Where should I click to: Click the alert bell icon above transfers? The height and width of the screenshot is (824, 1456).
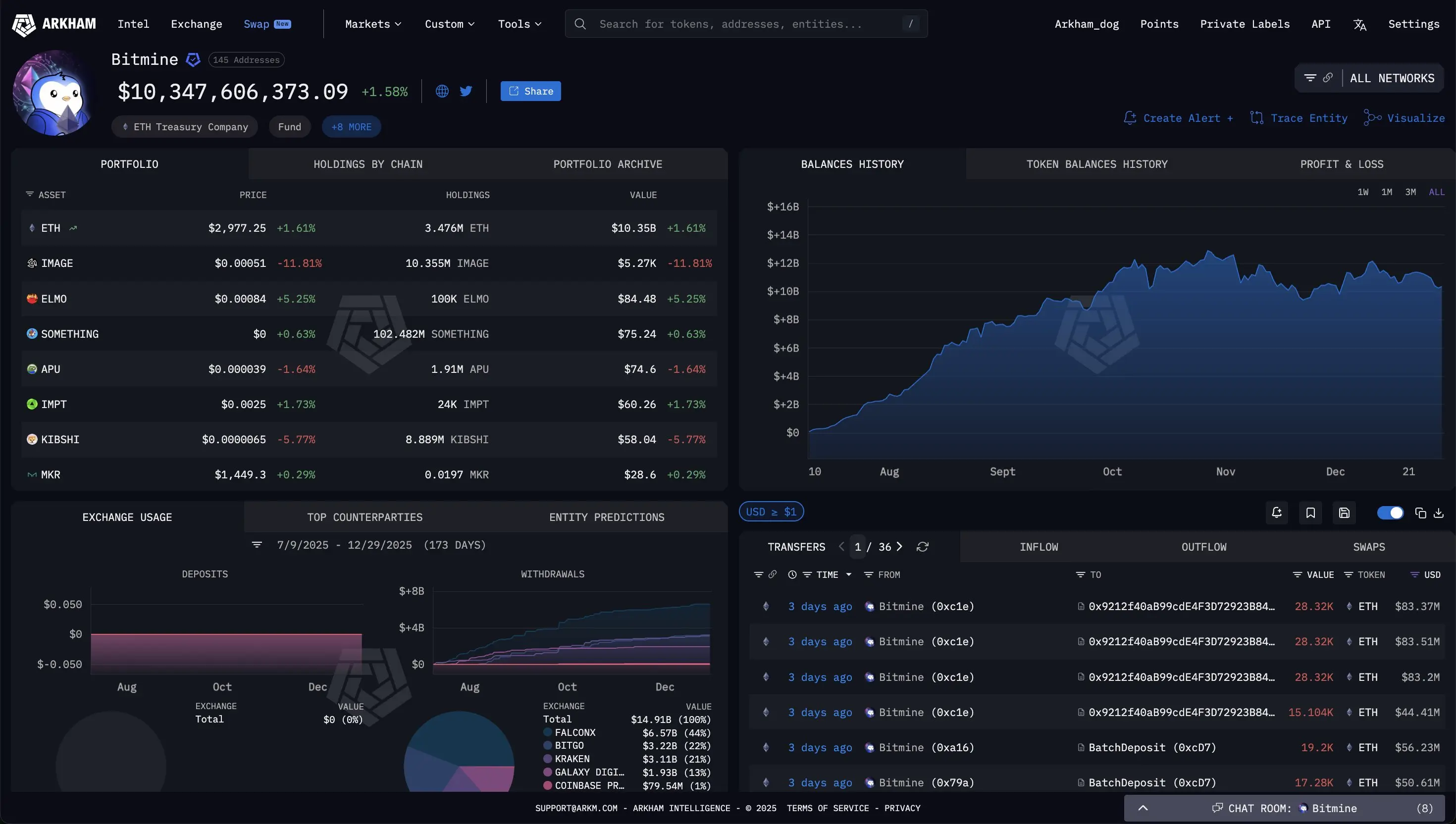point(1277,513)
